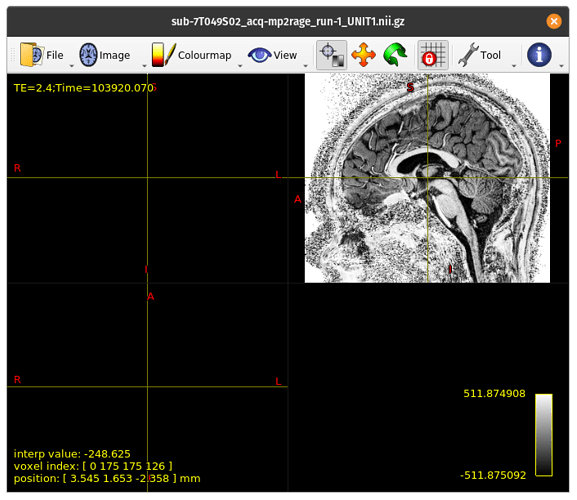Screen dimensions: 577x500
Task: Open the Tool menu label
Action: tap(490, 55)
